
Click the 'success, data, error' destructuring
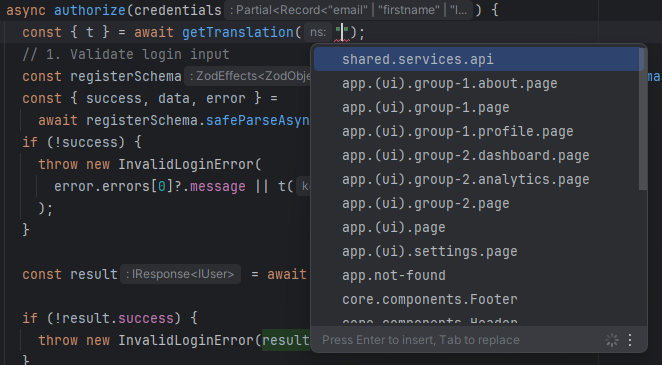[x=166, y=99]
